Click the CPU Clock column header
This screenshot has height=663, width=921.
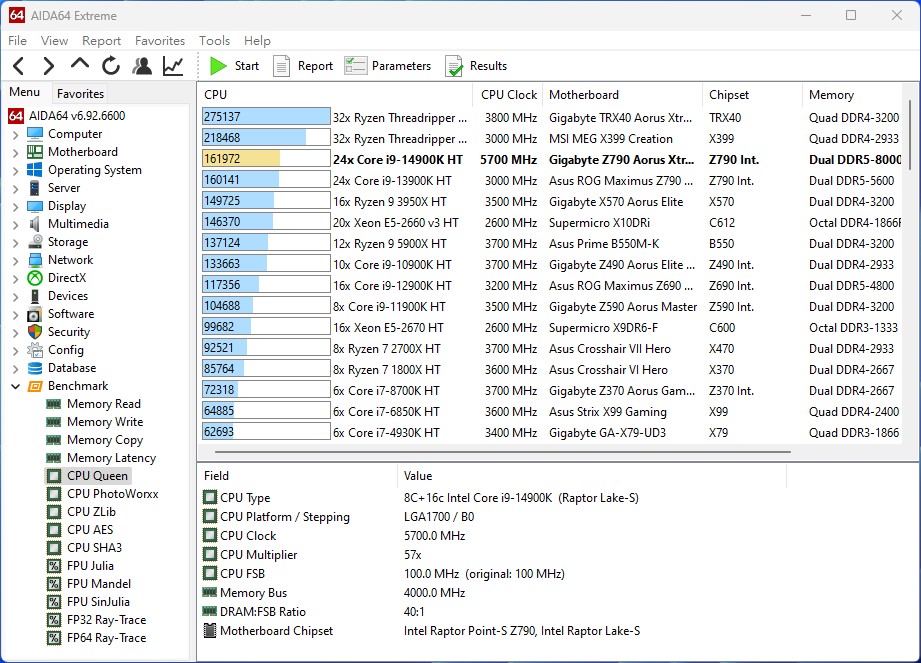point(508,95)
